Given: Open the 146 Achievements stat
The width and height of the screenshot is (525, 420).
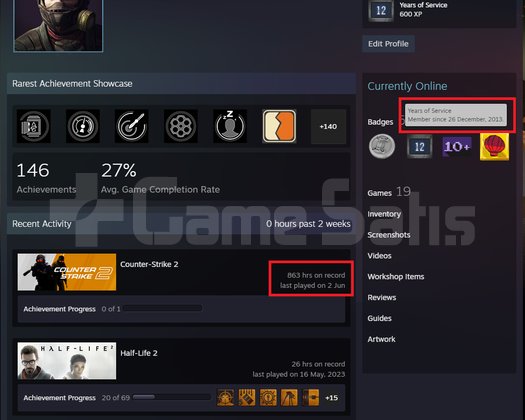Looking at the screenshot, I should pos(47,178).
